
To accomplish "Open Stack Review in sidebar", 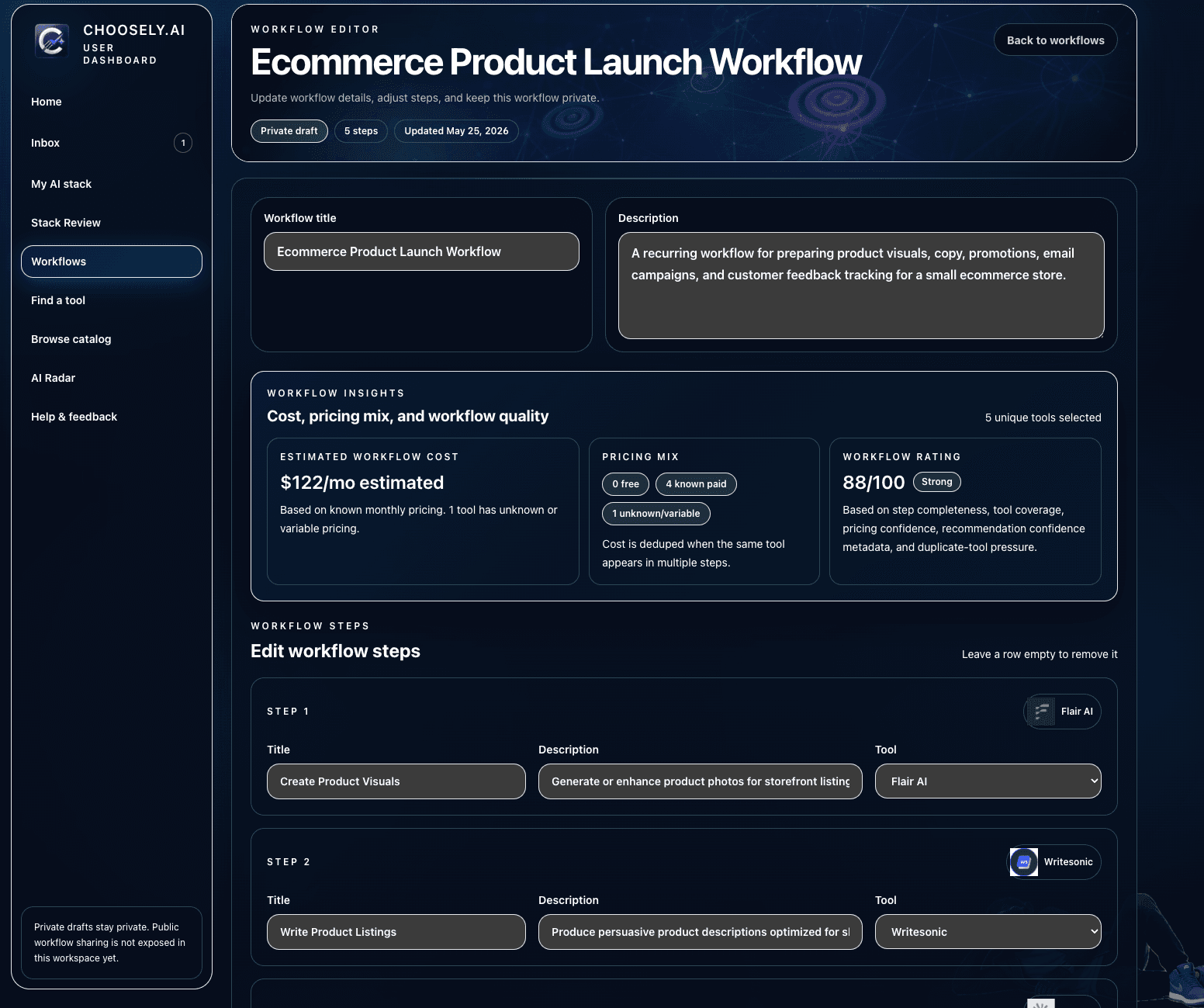I will 112,223.
